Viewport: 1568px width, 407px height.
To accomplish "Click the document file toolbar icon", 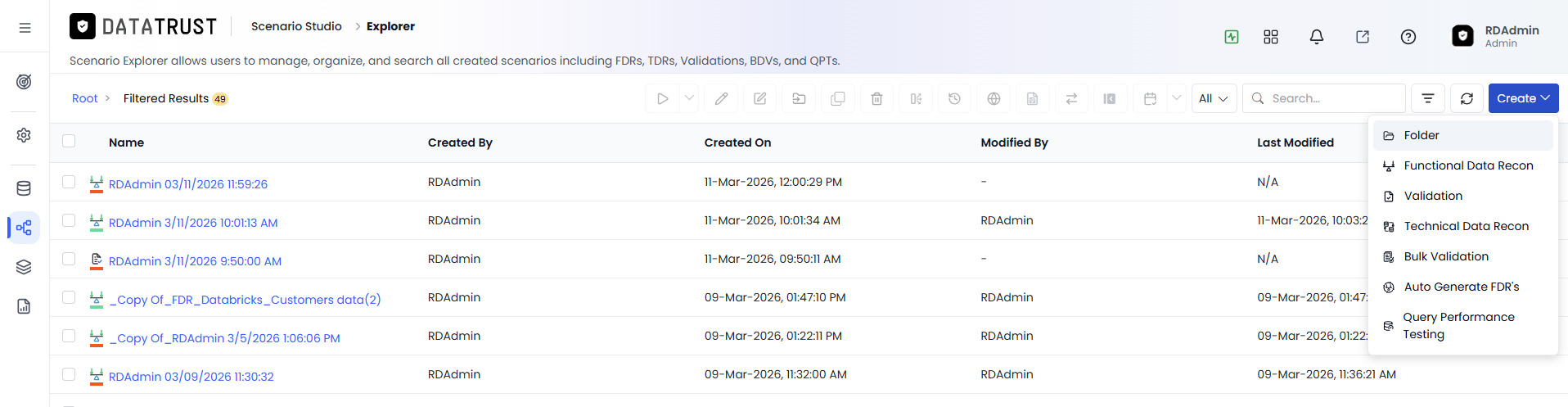I will pos(1033,98).
